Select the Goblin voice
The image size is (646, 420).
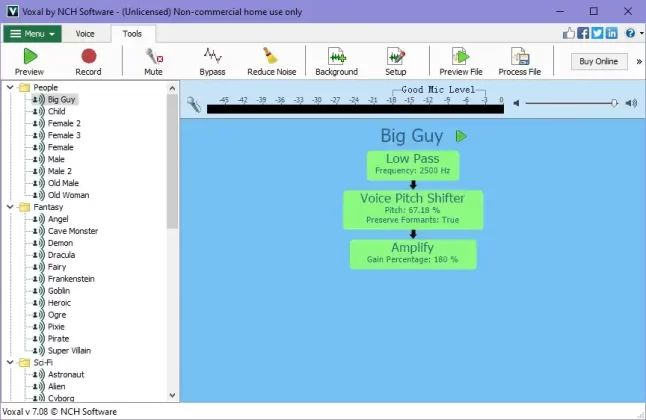pyautogui.click(x=59, y=291)
